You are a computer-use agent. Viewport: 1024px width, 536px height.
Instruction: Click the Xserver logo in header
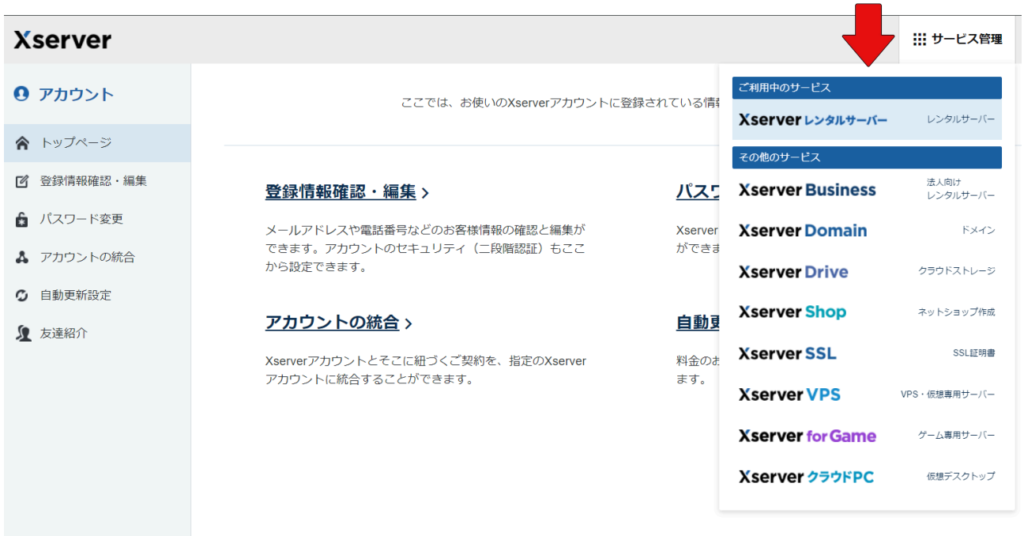62,40
